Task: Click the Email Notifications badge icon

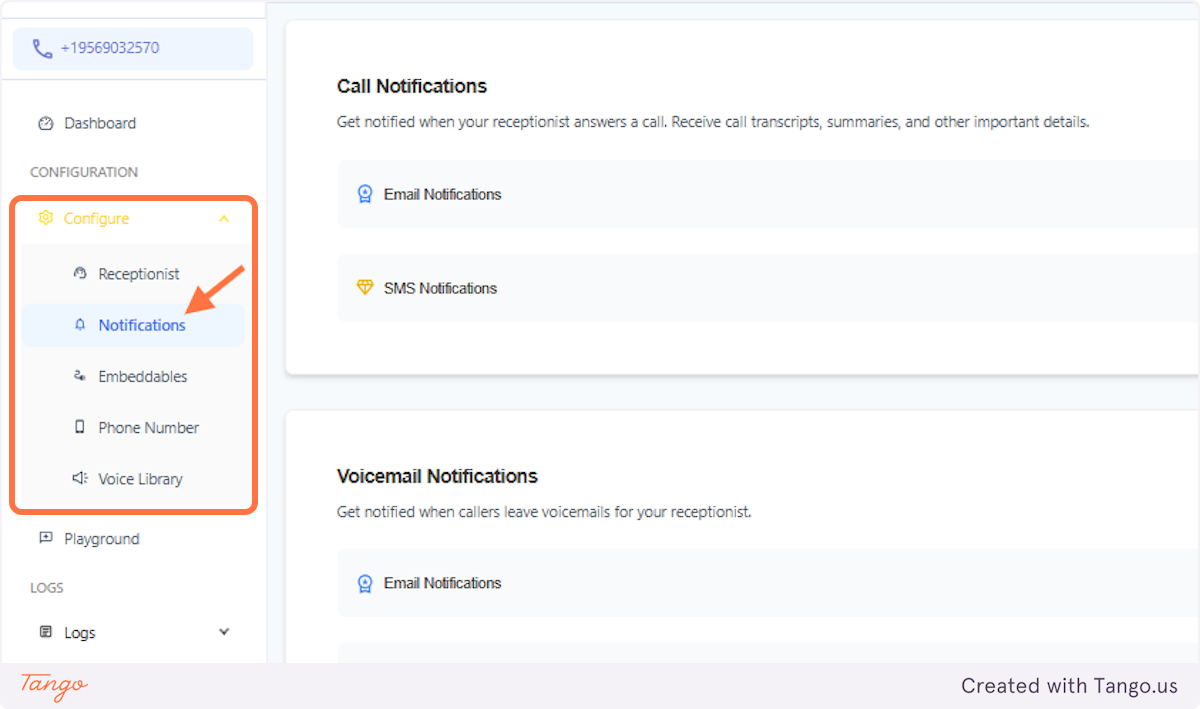Action: coord(366,194)
